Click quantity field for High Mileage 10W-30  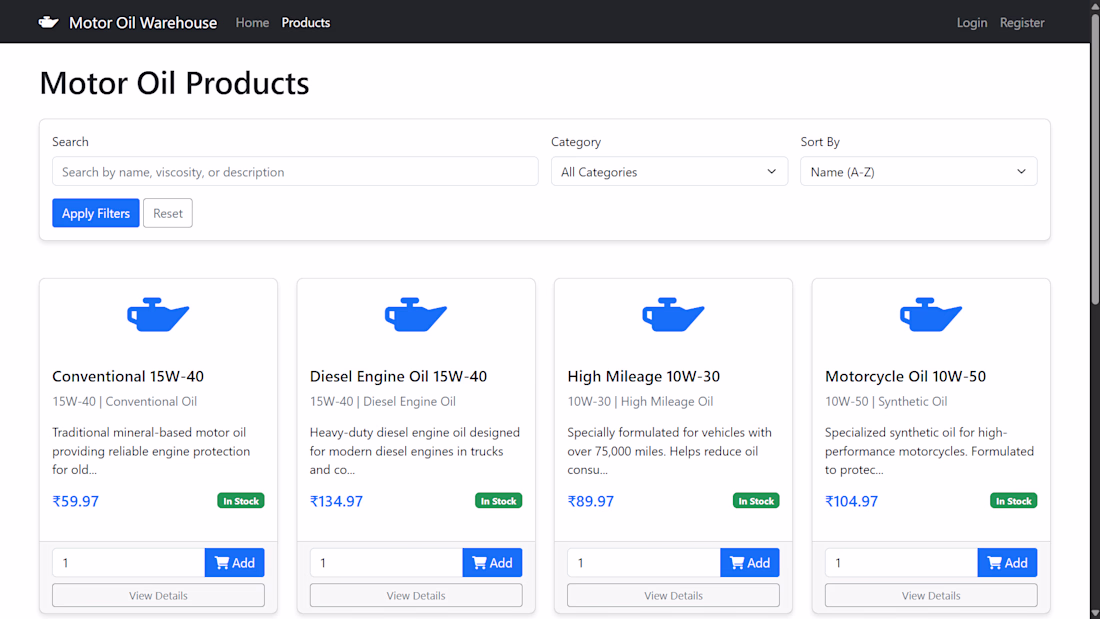[x=643, y=562]
